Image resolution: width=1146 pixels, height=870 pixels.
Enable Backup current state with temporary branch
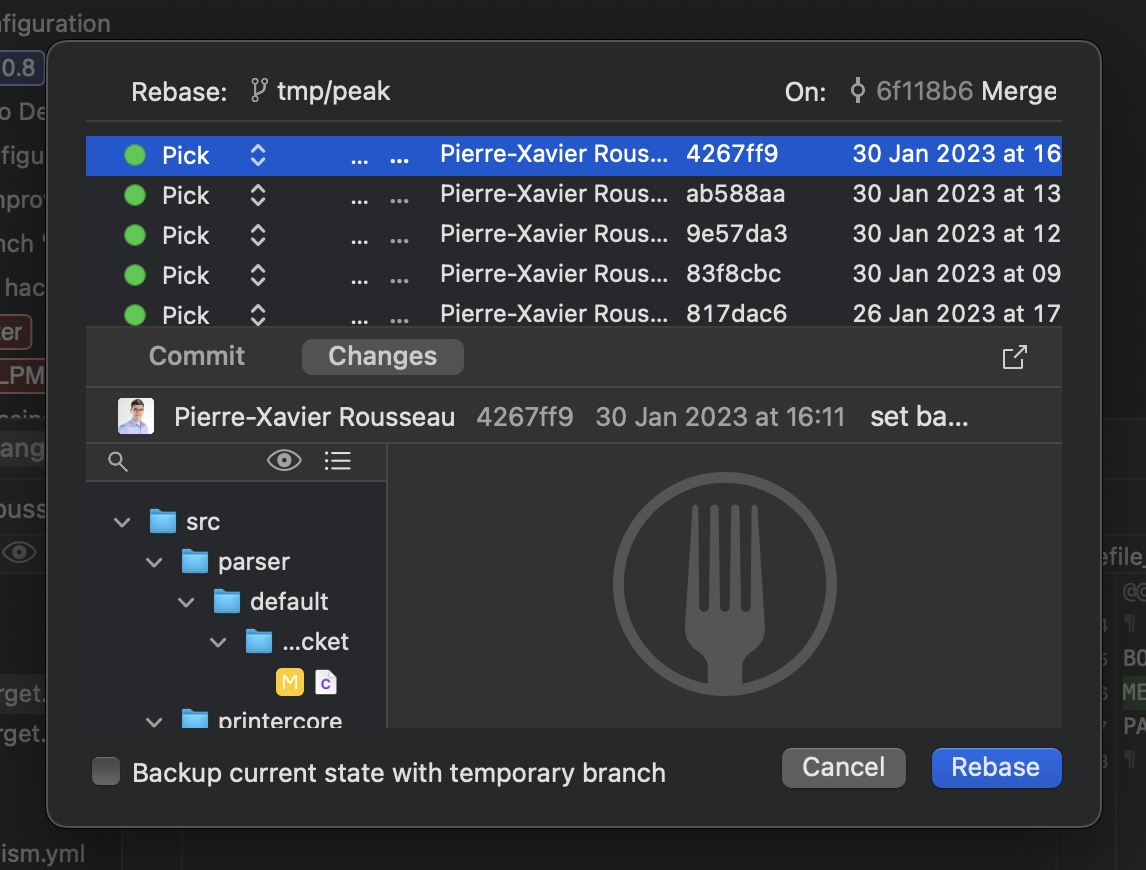(x=105, y=772)
